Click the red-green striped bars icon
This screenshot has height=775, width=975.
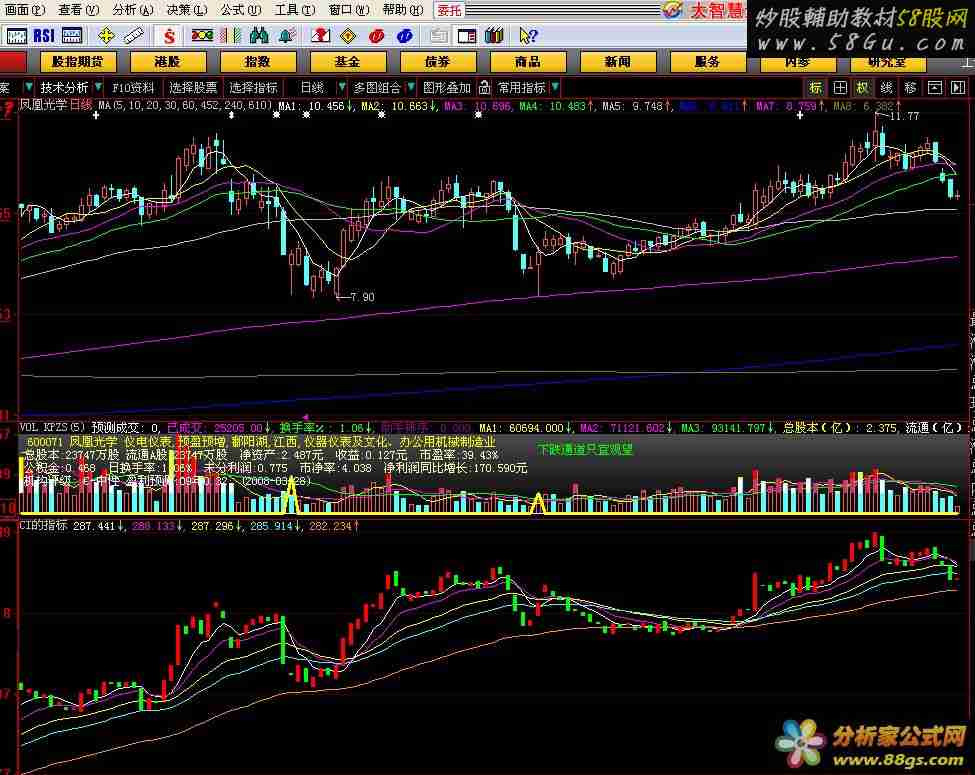[x=231, y=36]
